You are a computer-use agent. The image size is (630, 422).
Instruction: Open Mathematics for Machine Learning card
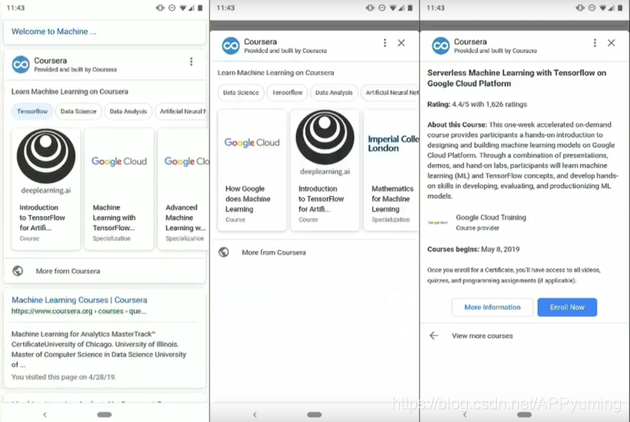391,170
